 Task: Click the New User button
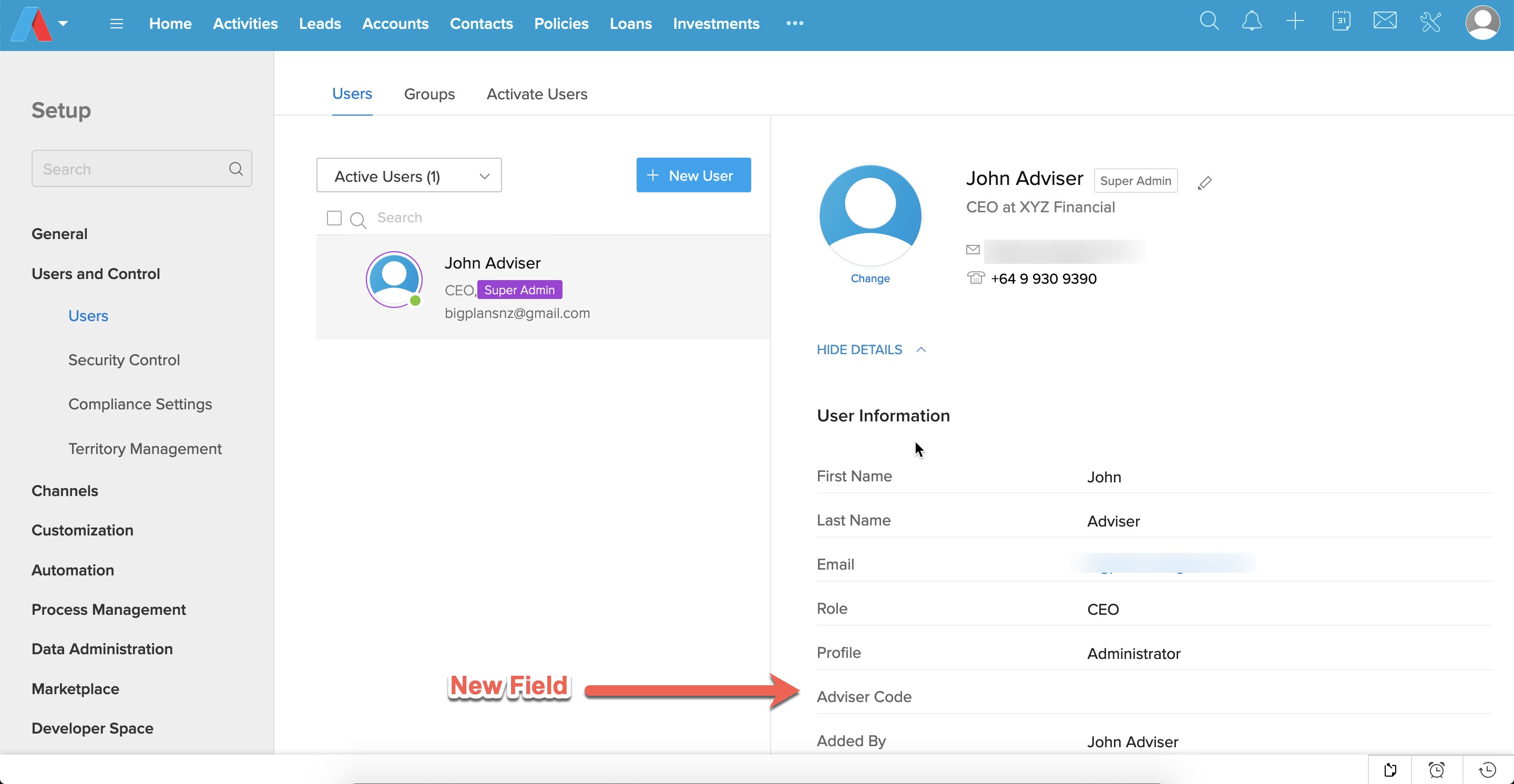693,175
